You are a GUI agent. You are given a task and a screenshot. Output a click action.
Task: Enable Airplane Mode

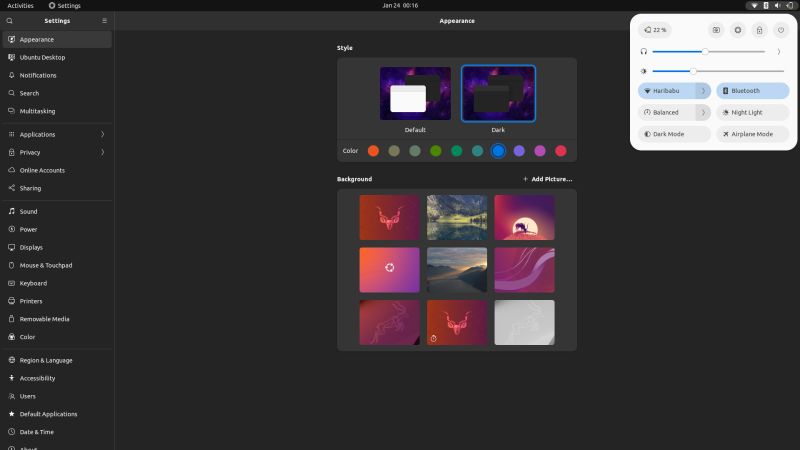point(753,134)
